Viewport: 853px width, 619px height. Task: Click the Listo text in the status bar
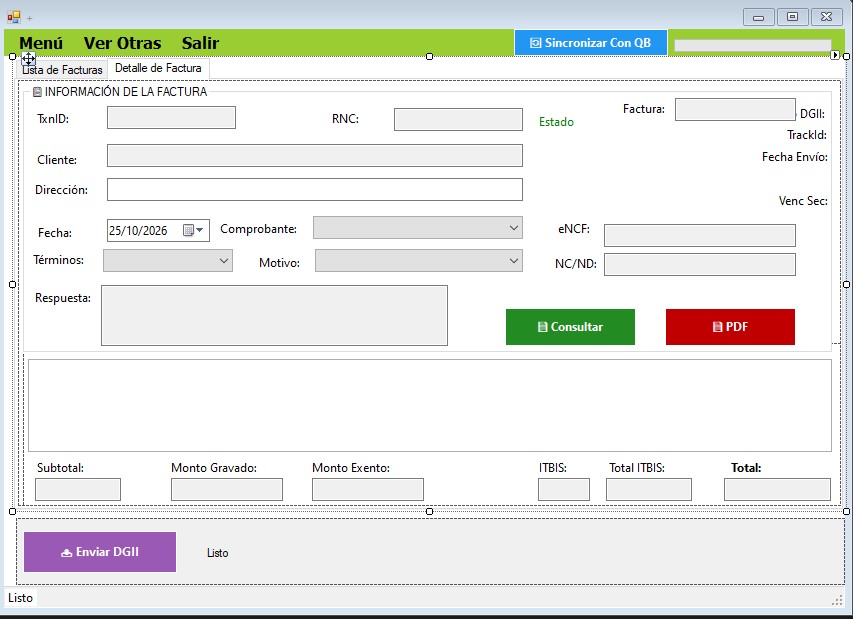tap(20, 598)
